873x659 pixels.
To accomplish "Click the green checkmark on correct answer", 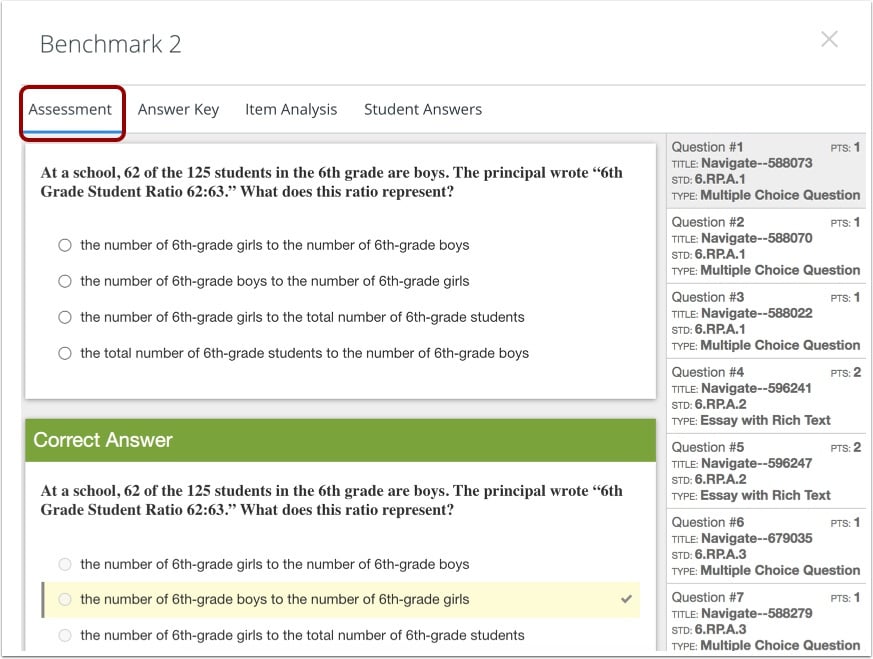I will pos(625,600).
